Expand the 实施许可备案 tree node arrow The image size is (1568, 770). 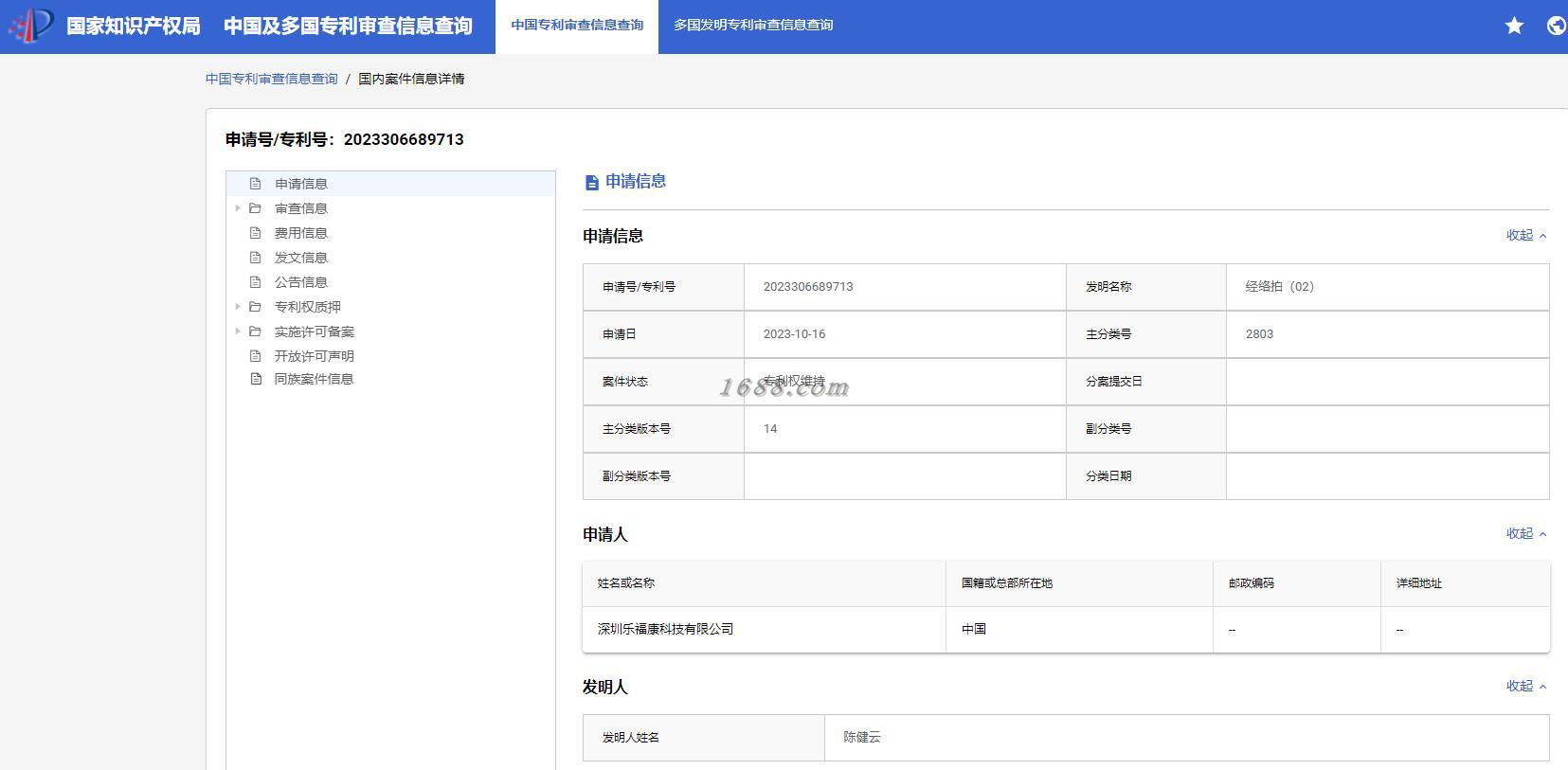pyautogui.click(x=238, y=331)
